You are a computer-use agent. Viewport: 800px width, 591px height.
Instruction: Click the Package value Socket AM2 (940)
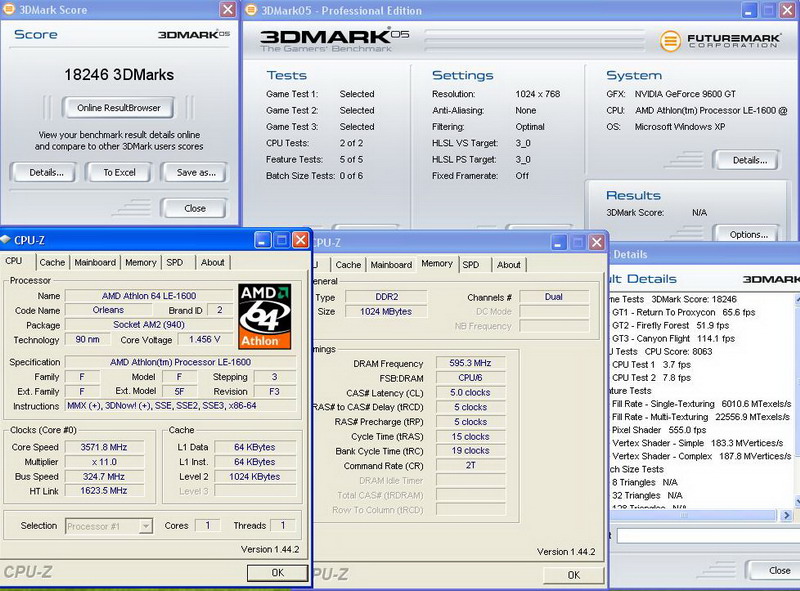149,325
